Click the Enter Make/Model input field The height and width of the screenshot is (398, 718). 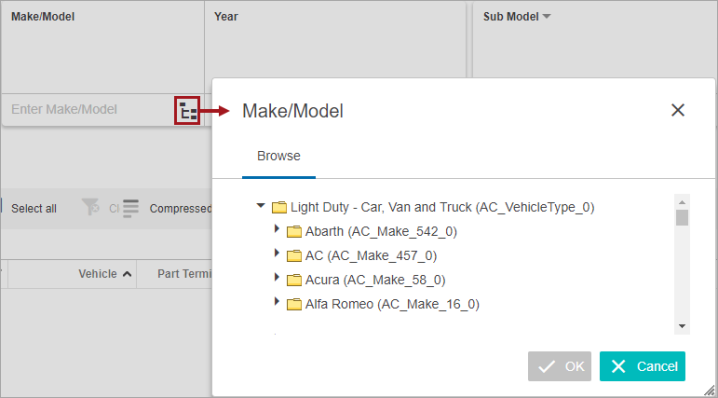87,109
